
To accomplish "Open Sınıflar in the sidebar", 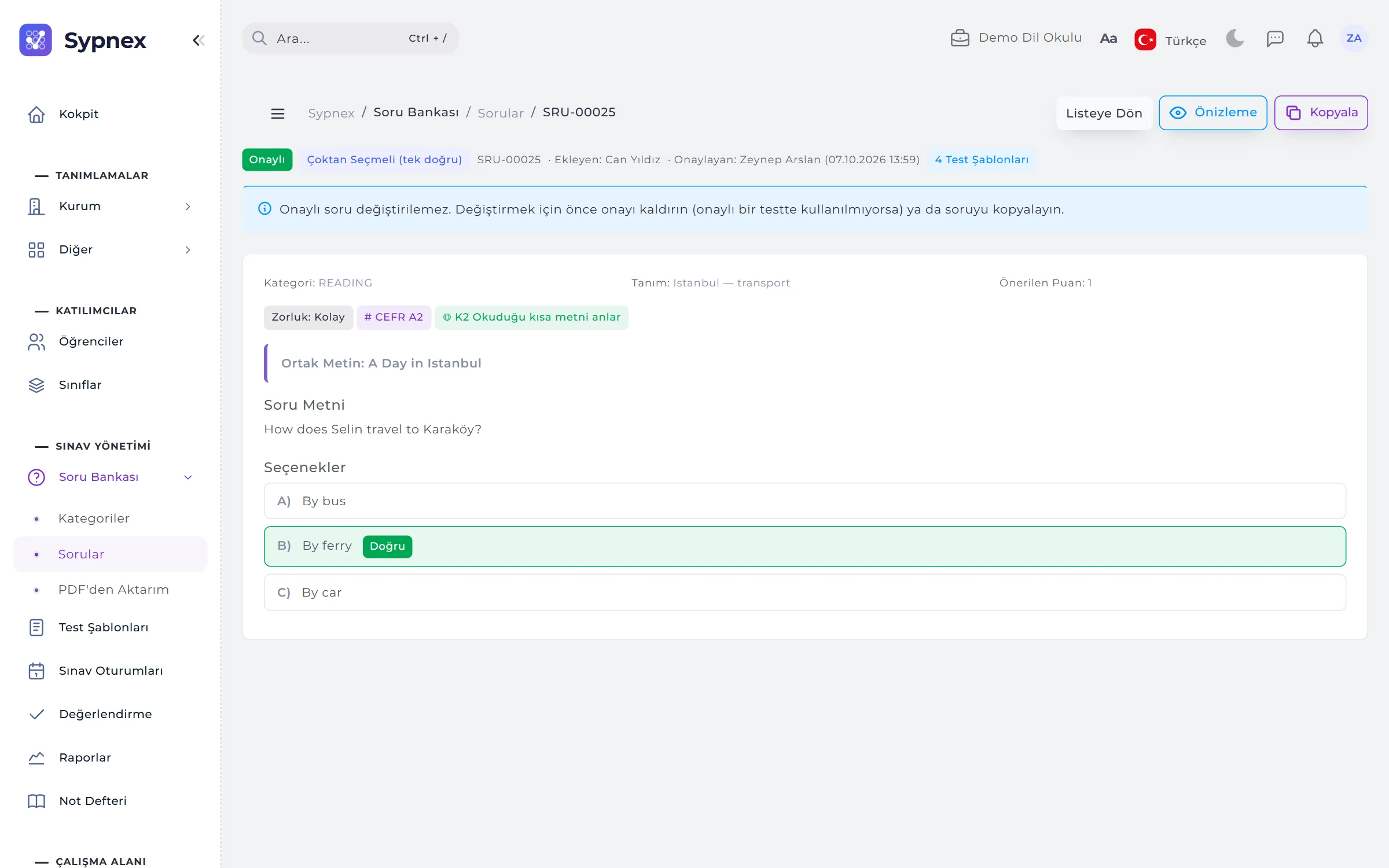I will (x=110, y=385).
